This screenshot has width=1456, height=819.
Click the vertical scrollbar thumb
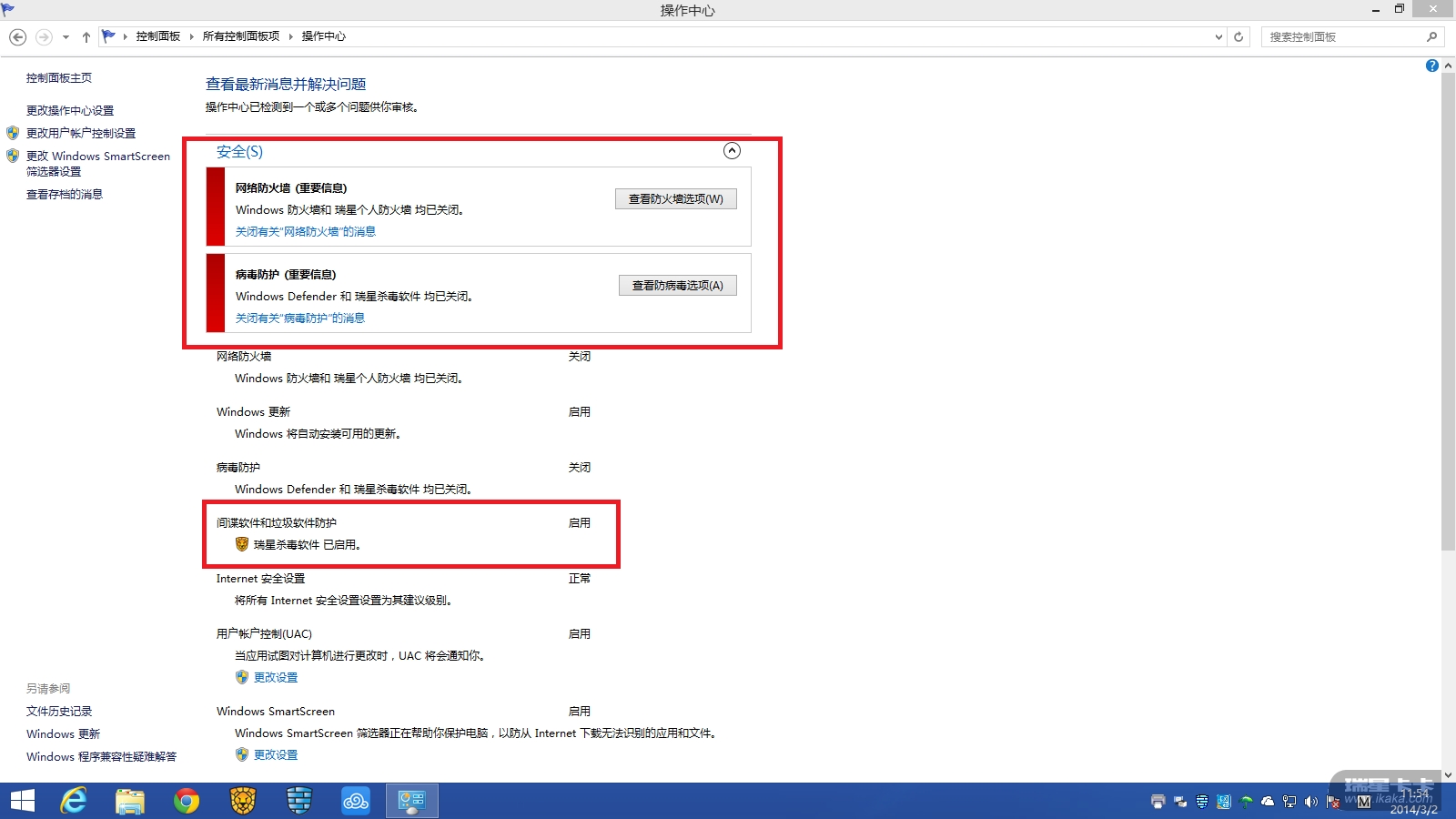point(1448,311)
